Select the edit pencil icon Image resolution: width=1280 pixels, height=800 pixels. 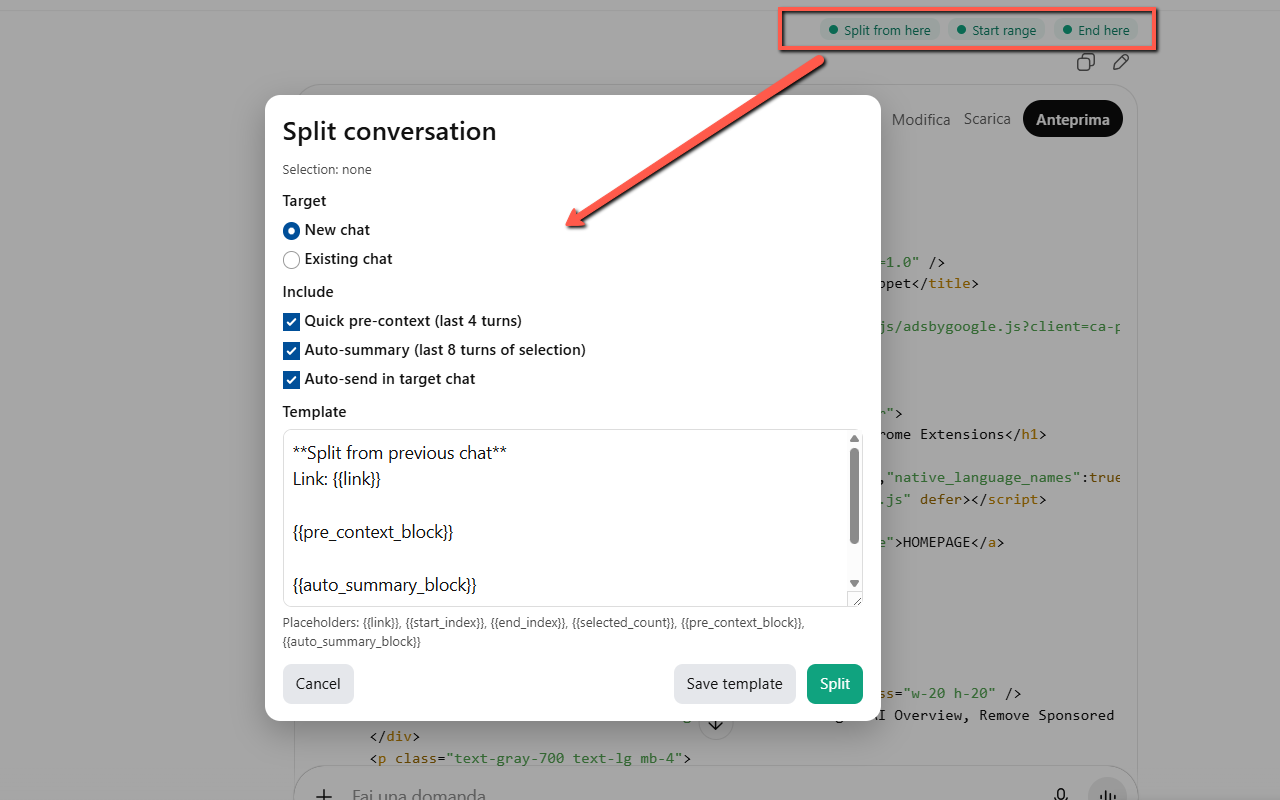tap(1120, 62)
